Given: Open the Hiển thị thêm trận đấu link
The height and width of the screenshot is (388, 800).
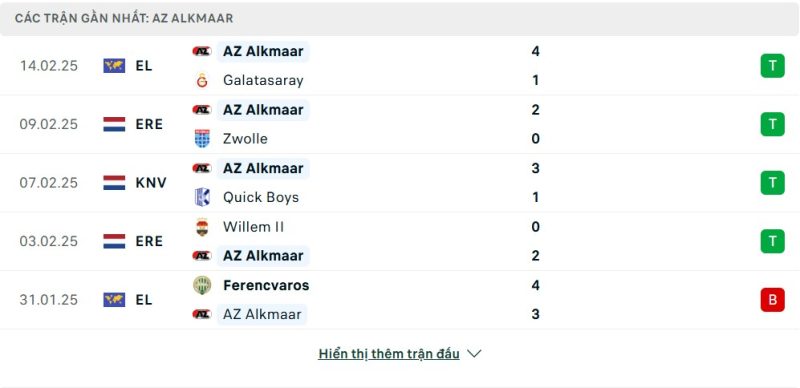Looking at the screenshot, I should (x=388, y=354).
